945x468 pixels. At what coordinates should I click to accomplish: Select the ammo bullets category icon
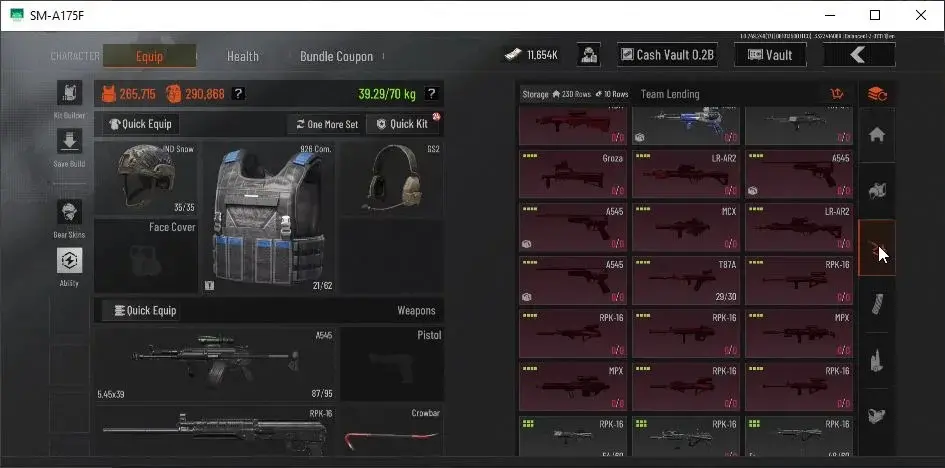click(x=877, y=360)
